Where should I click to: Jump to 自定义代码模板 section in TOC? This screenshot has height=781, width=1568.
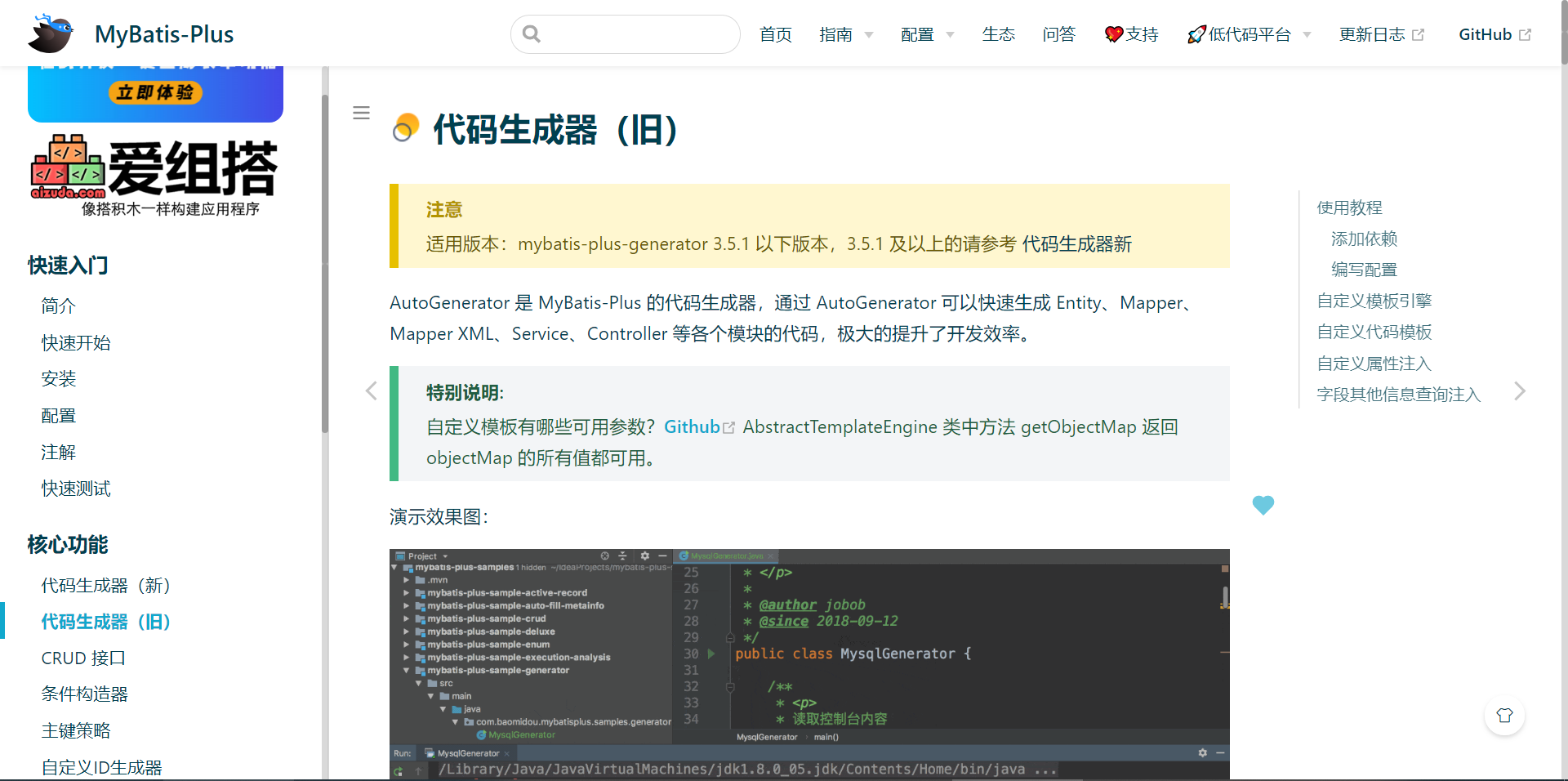coord(1374,332)
